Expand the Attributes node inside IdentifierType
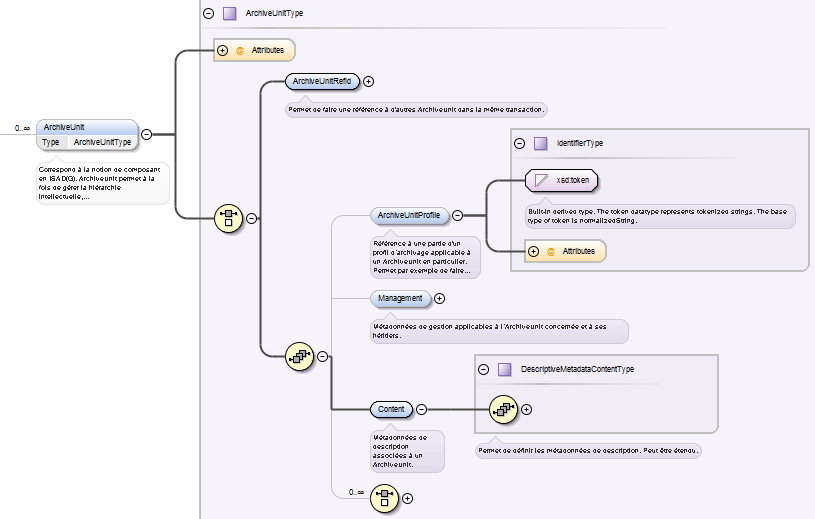The image size is (815, 519). click(x=533, y=251)
